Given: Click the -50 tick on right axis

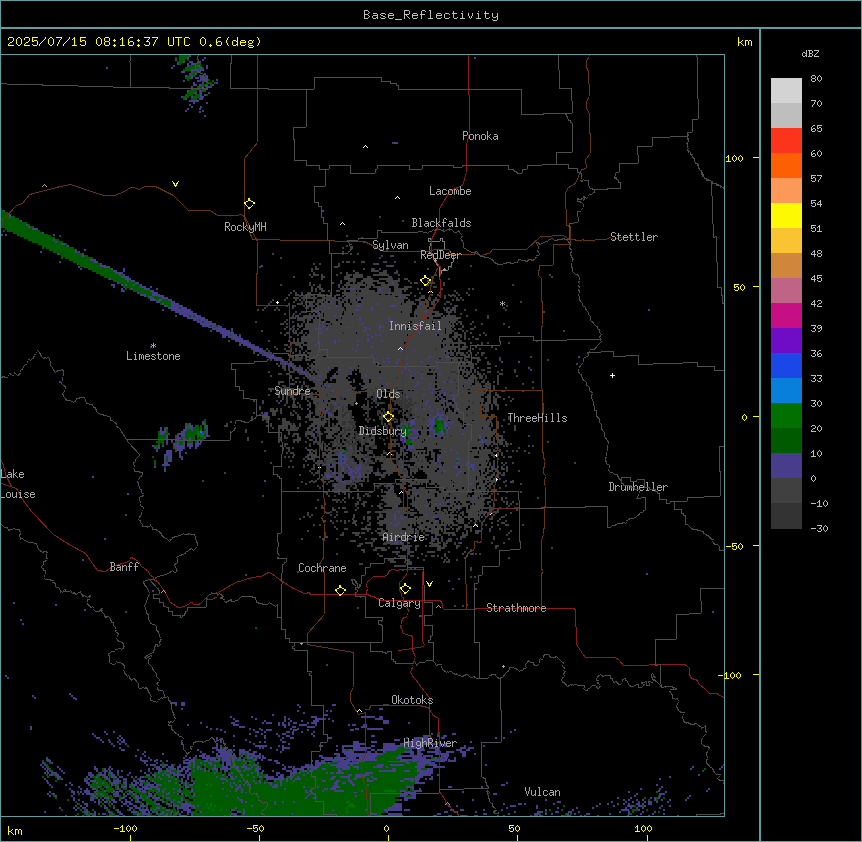Looking at the screenshot, I should click(x=734, y=546).
